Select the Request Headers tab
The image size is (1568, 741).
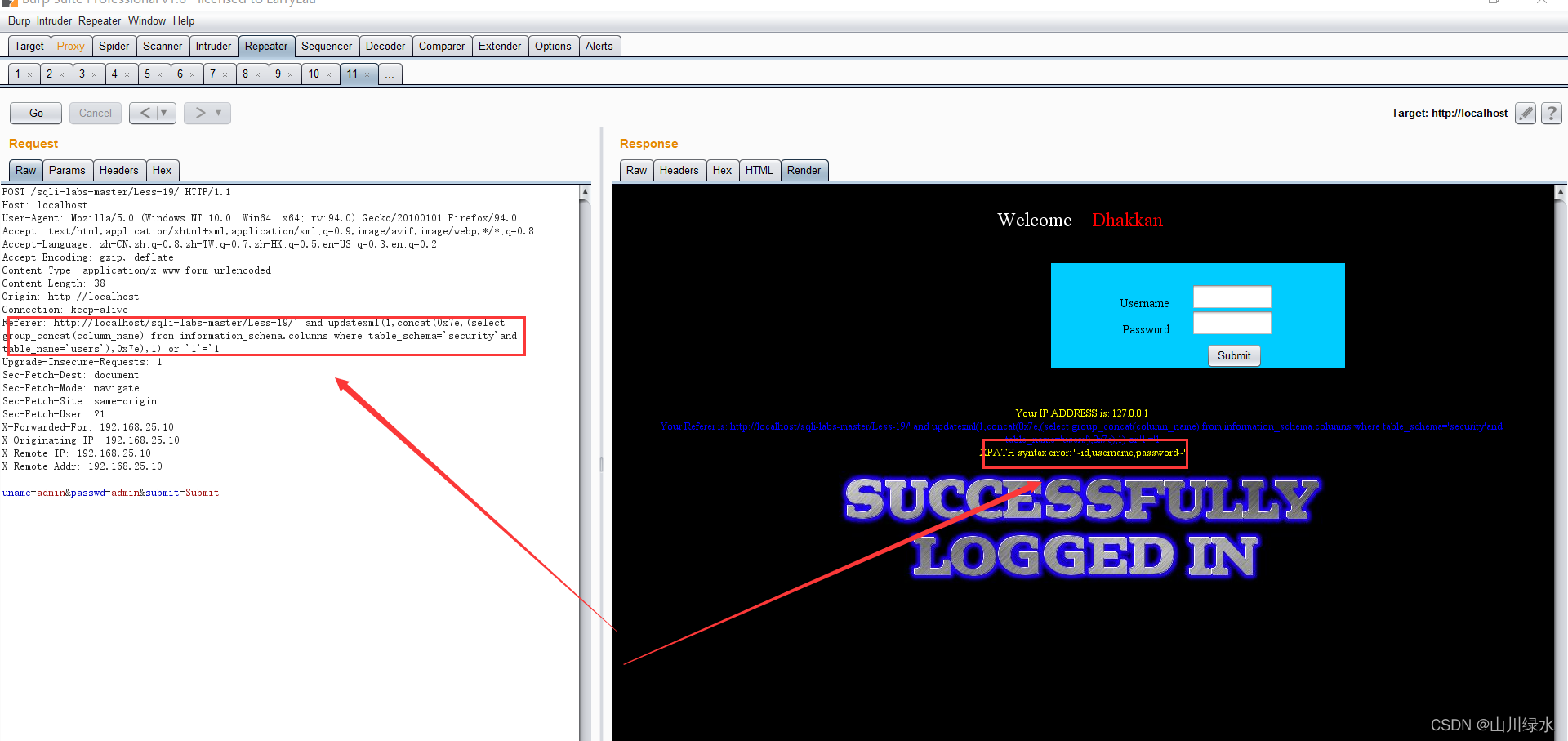point(119,170)
